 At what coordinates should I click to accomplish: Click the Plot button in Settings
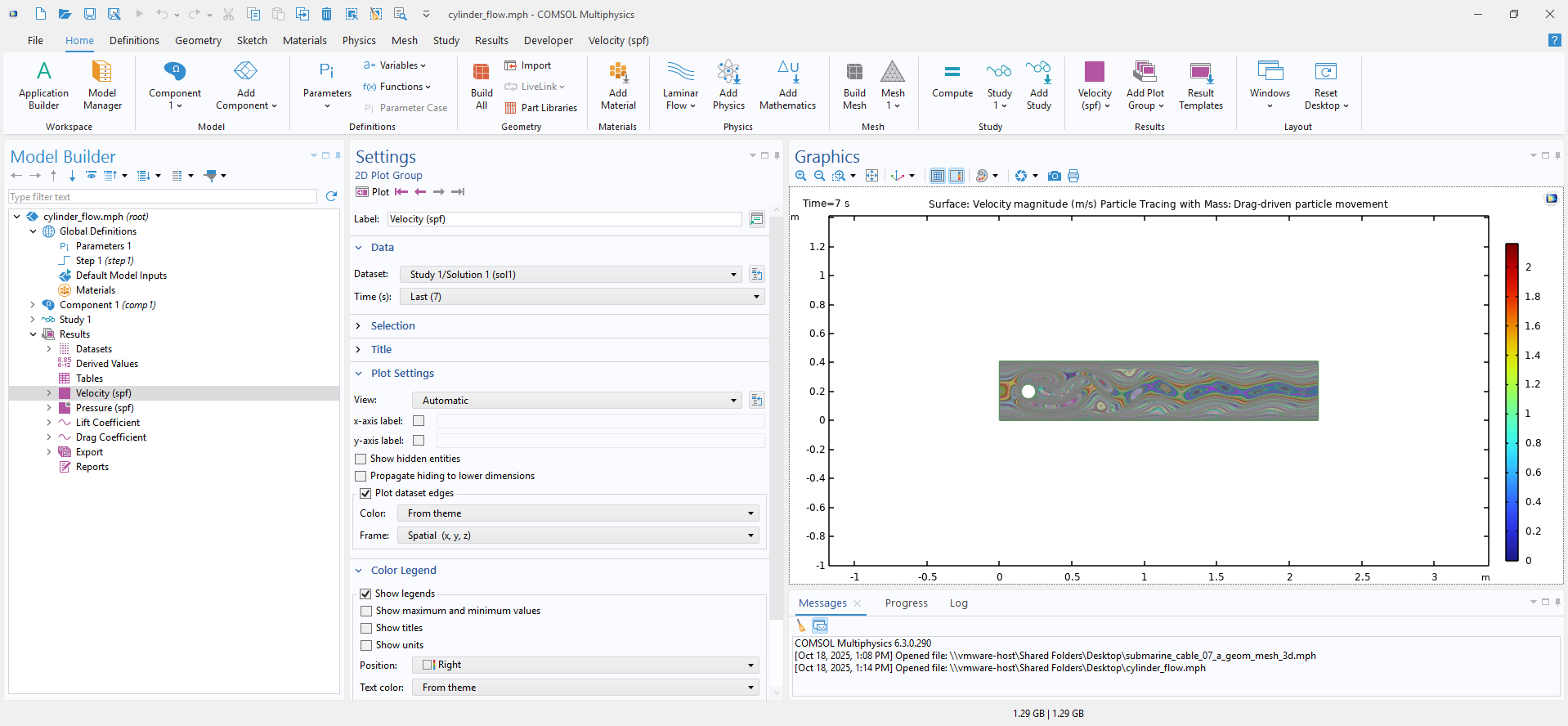[373, 192]
